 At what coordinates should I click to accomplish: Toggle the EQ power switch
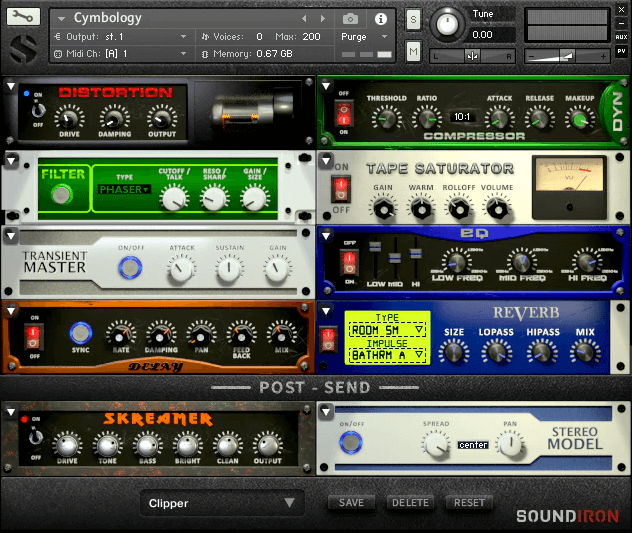[x=349, y=262]
